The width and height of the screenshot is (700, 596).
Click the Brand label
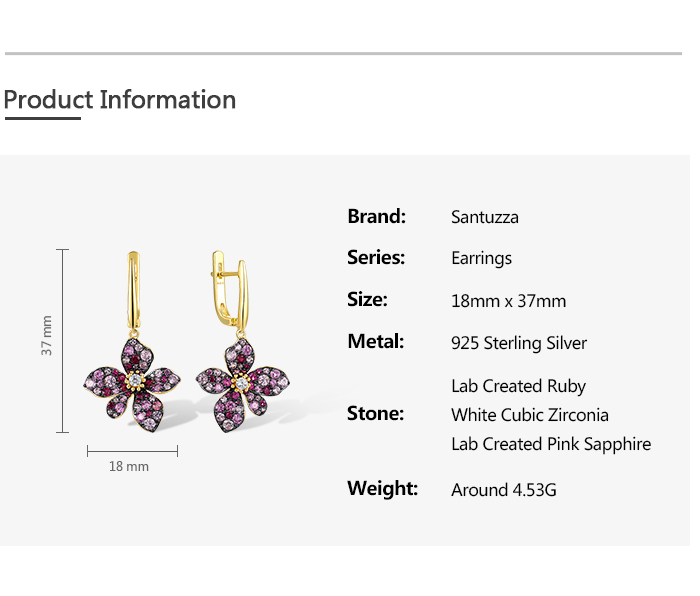coord(377,217)
